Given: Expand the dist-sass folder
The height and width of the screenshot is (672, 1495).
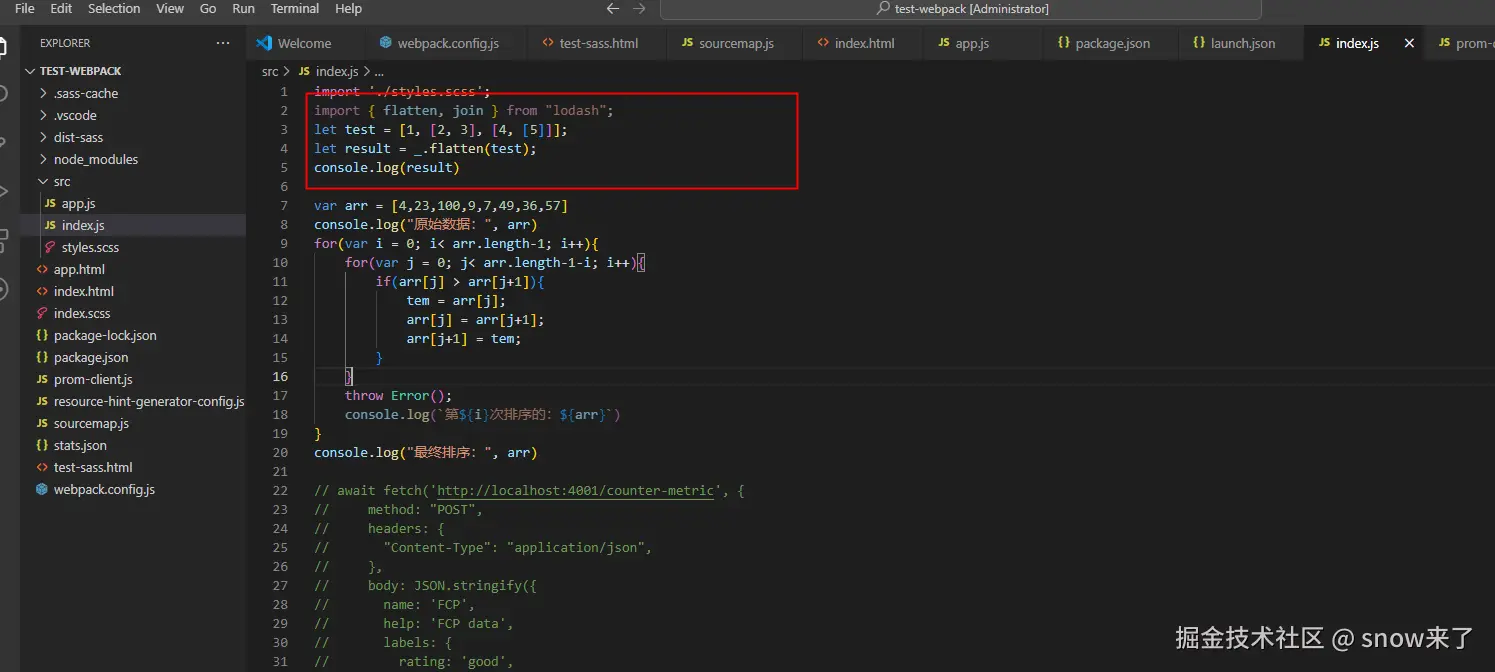Looking at the screenshot, I should (133, 137).
